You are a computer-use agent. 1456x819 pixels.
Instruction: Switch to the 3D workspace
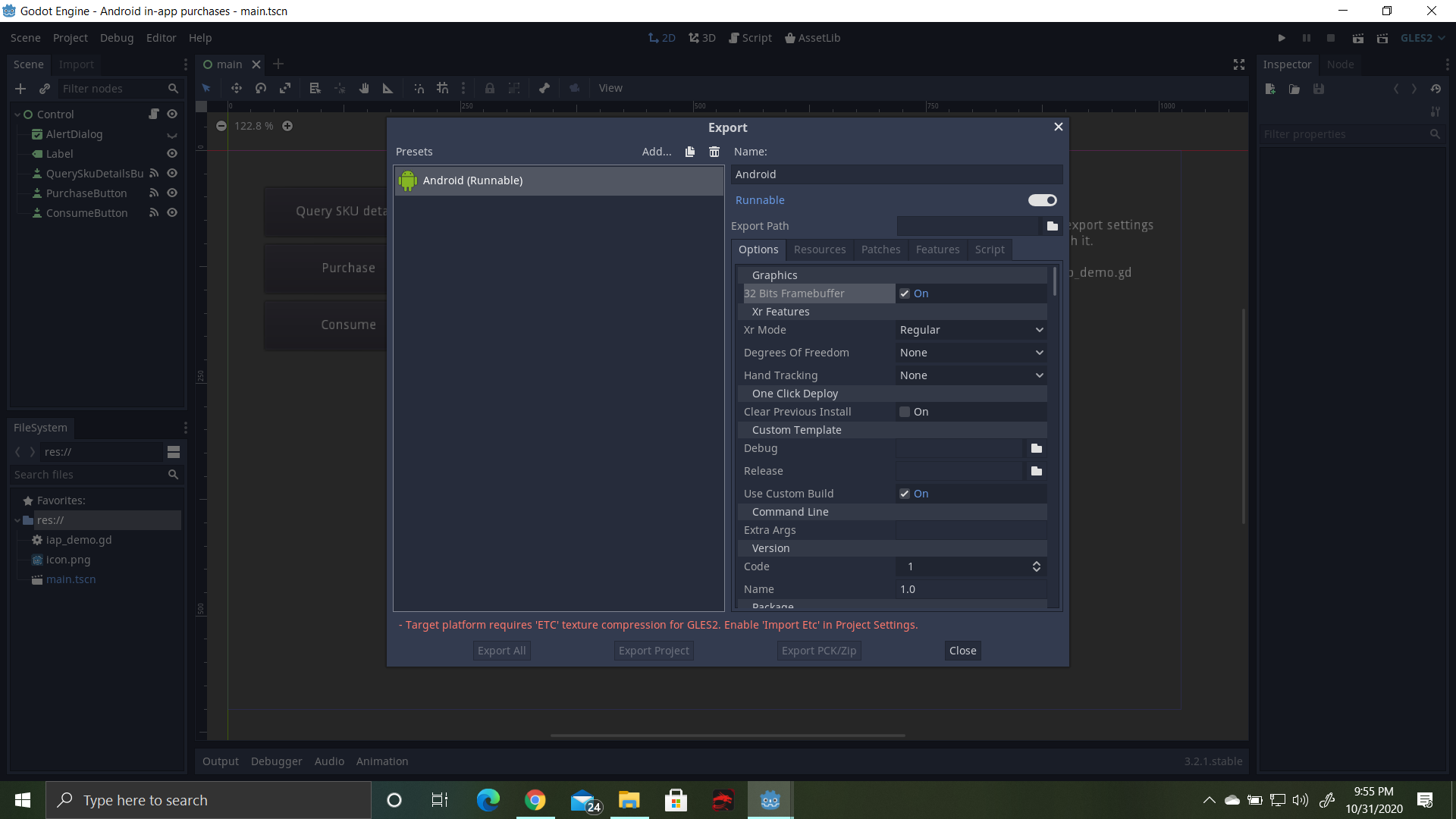point(701,38)
